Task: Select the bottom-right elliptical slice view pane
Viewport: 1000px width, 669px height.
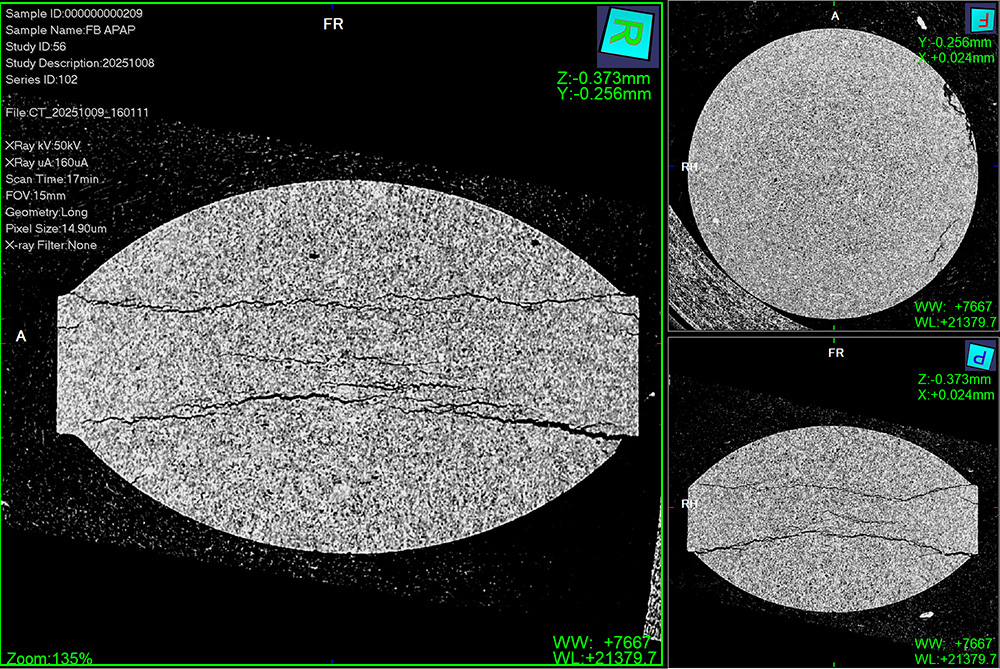Action: pos(833,502)
